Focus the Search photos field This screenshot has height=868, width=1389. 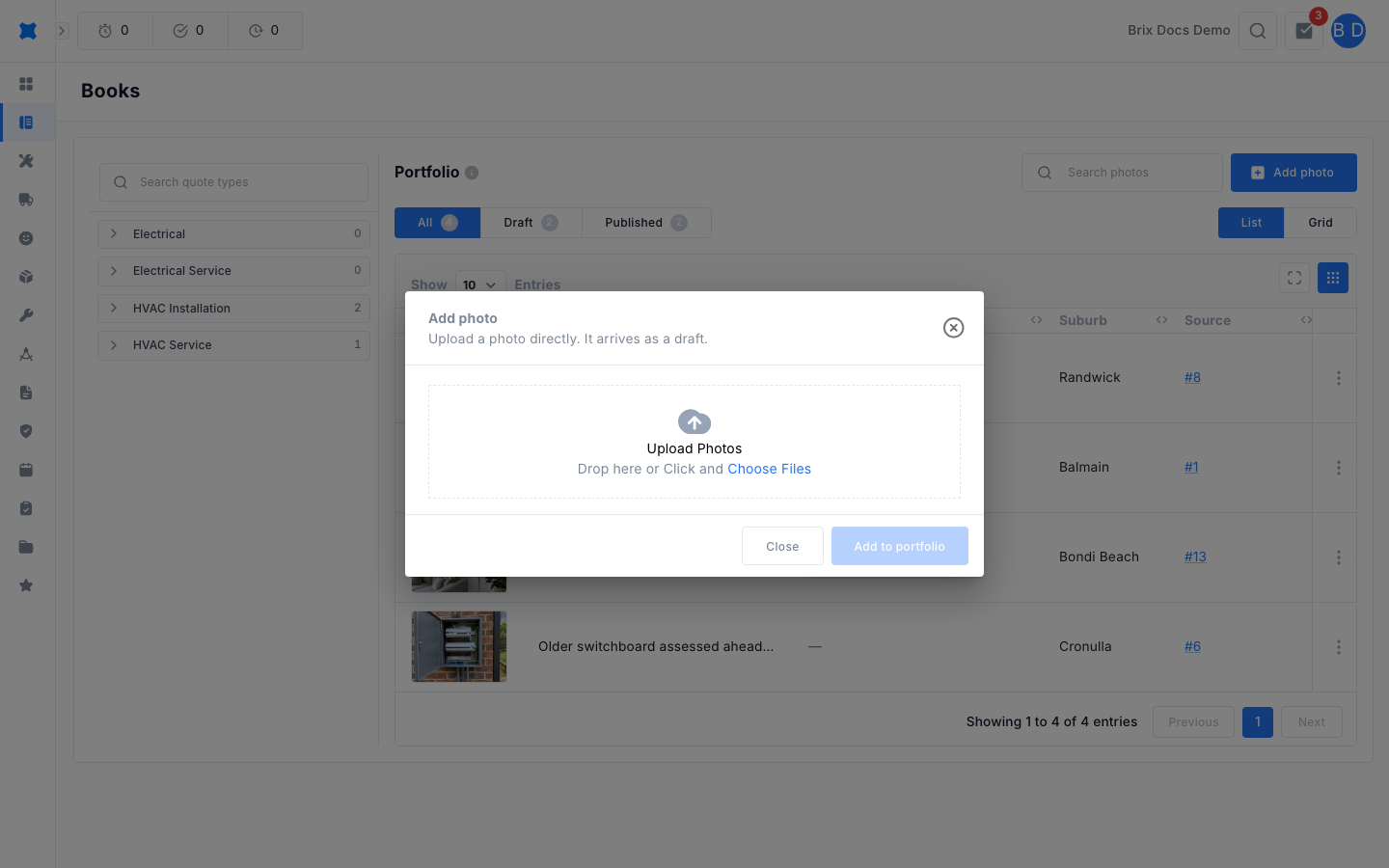click(x=1122, y=173)
